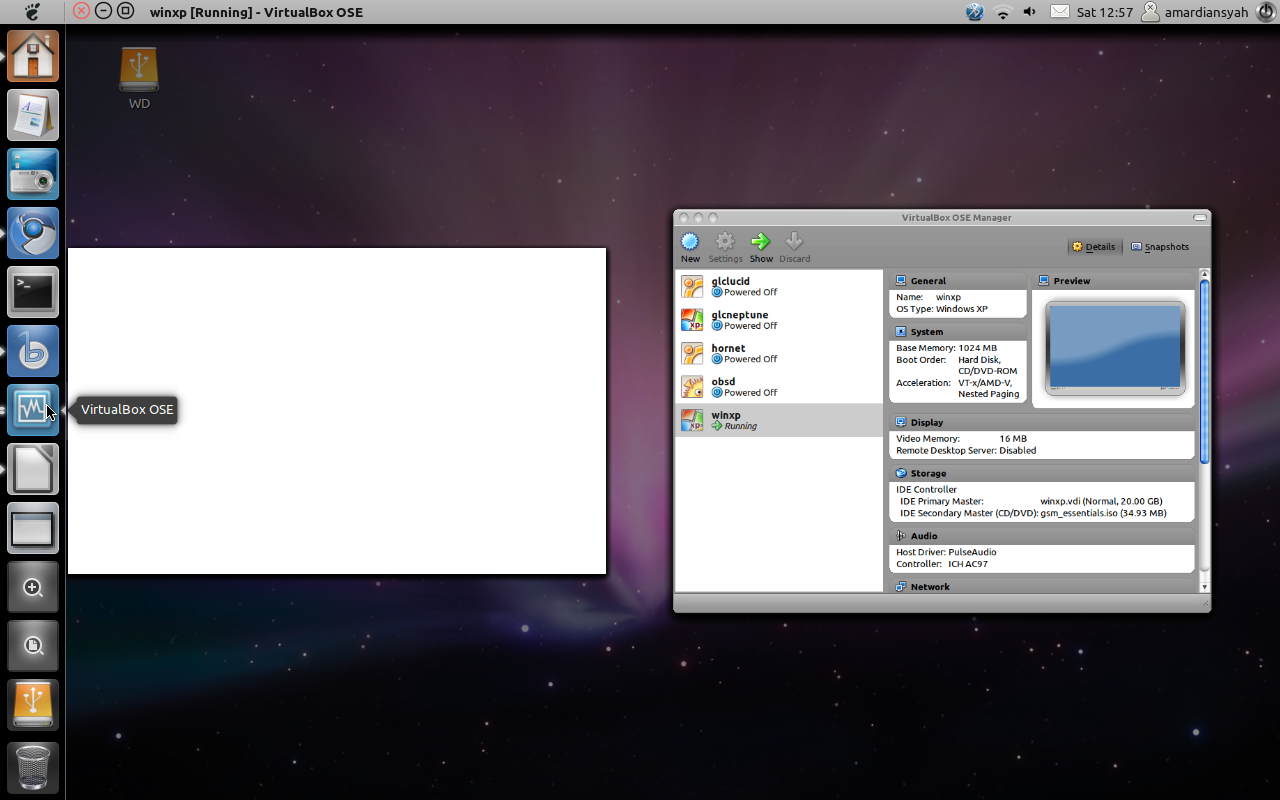The width and height of the screenshot is (1280, 800).
Task: Click the Preview section header
Action: (1114, 281)
